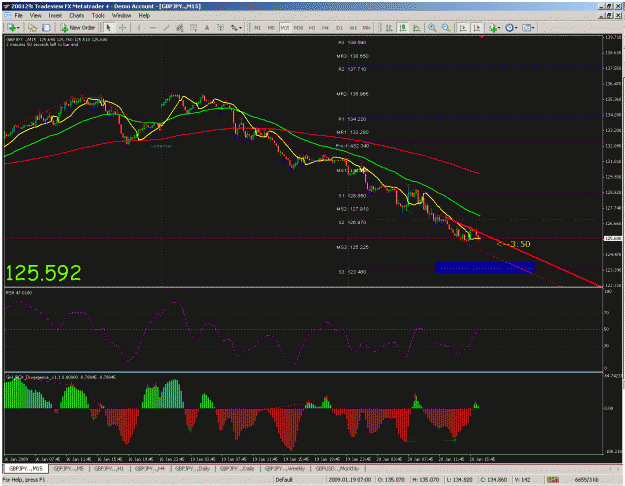Switch timeframe to MN monthly
Viewport: 625px width, 486px height.
tap(367, 28)
